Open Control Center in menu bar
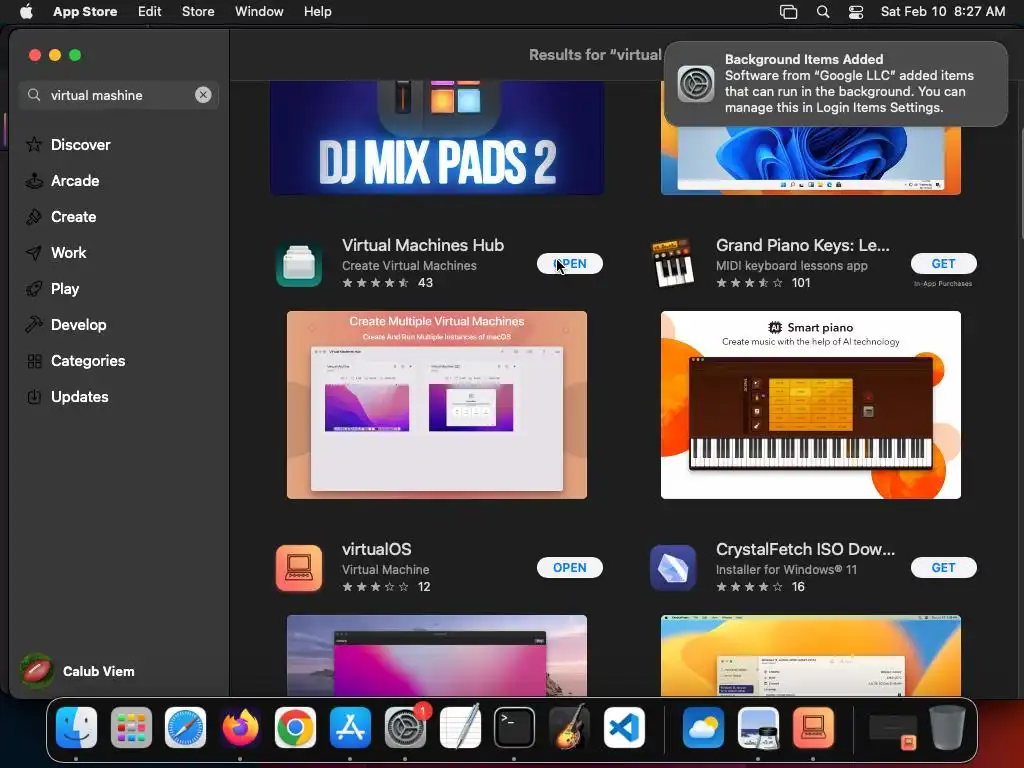 [856, 12]
